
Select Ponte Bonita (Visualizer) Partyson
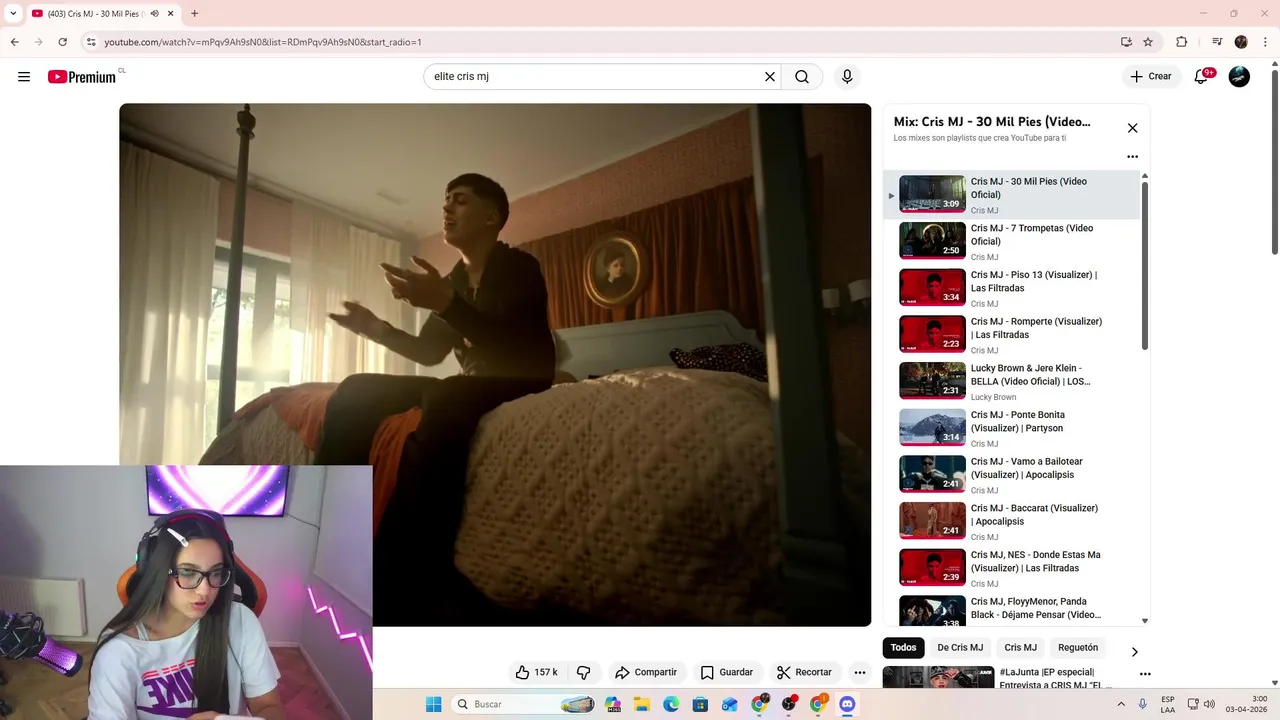click(x=1011, y=428)
